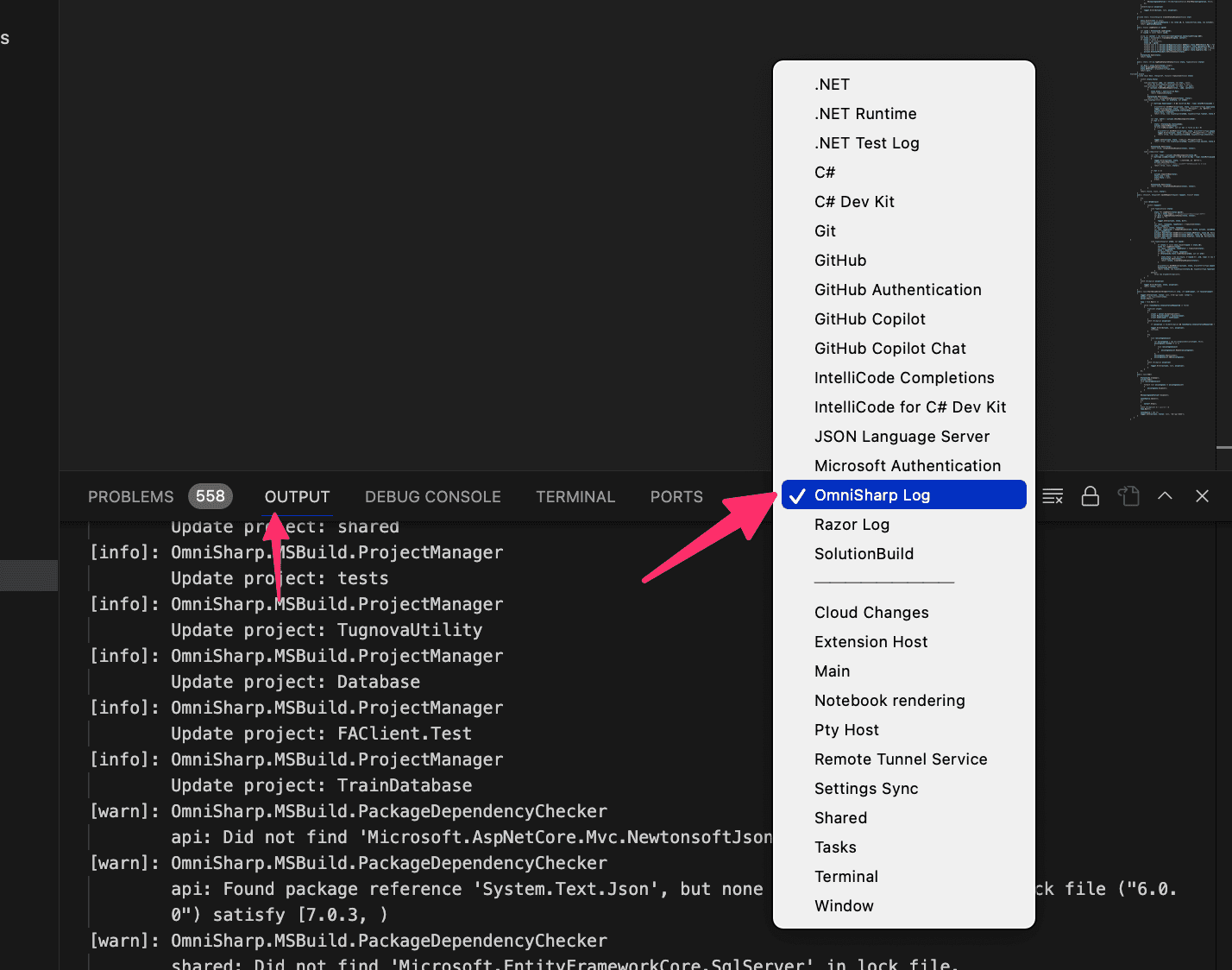Pick C# Dev Kit in the channel dropdown
The width and height of the screenshot is (1232, 970).
pos(854,202)
